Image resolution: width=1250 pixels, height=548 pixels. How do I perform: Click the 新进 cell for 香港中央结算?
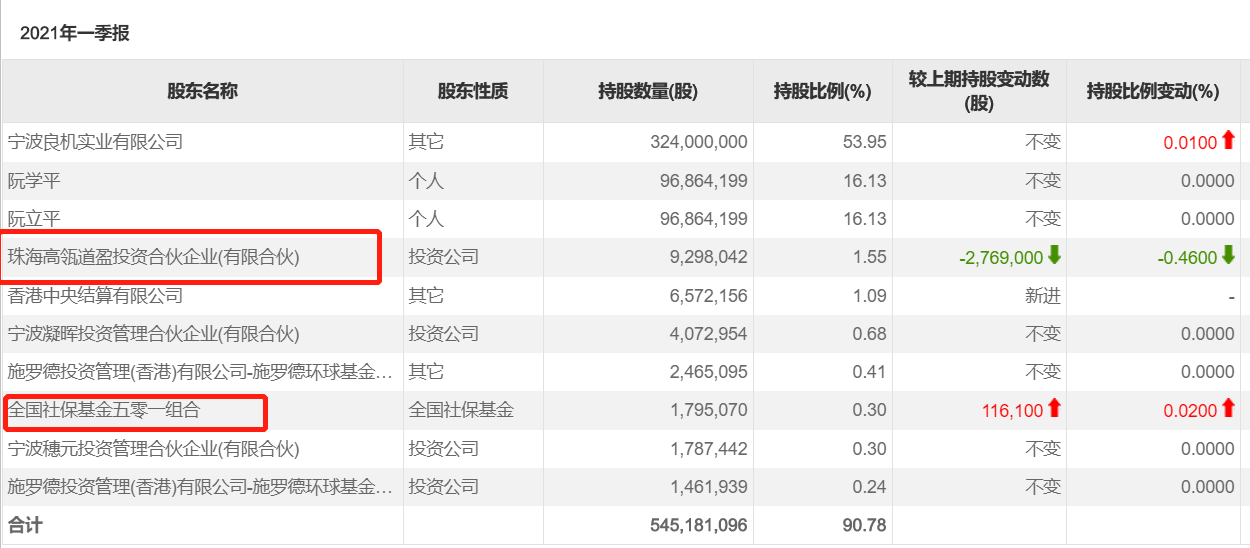(1043, 296)
